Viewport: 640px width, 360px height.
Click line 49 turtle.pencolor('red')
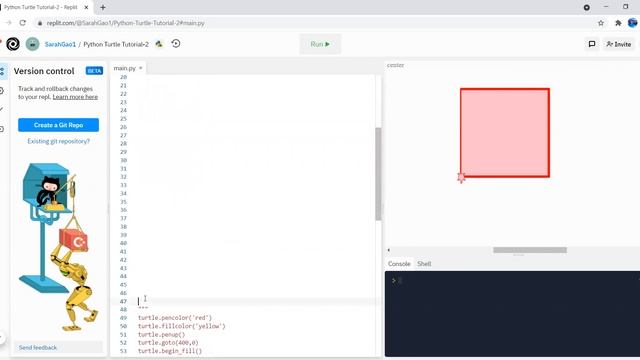[x=175, y=318]
